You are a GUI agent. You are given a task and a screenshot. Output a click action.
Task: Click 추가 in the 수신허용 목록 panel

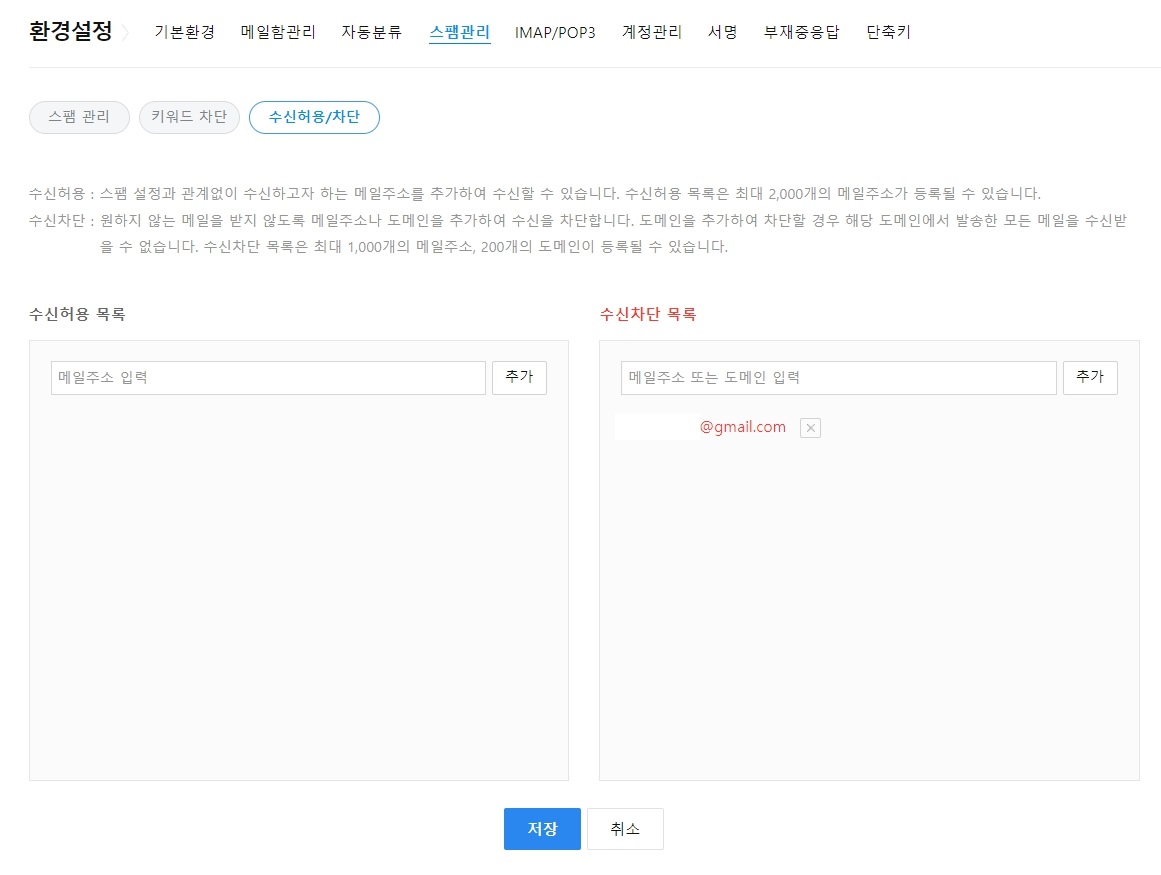tap(519, 377)
